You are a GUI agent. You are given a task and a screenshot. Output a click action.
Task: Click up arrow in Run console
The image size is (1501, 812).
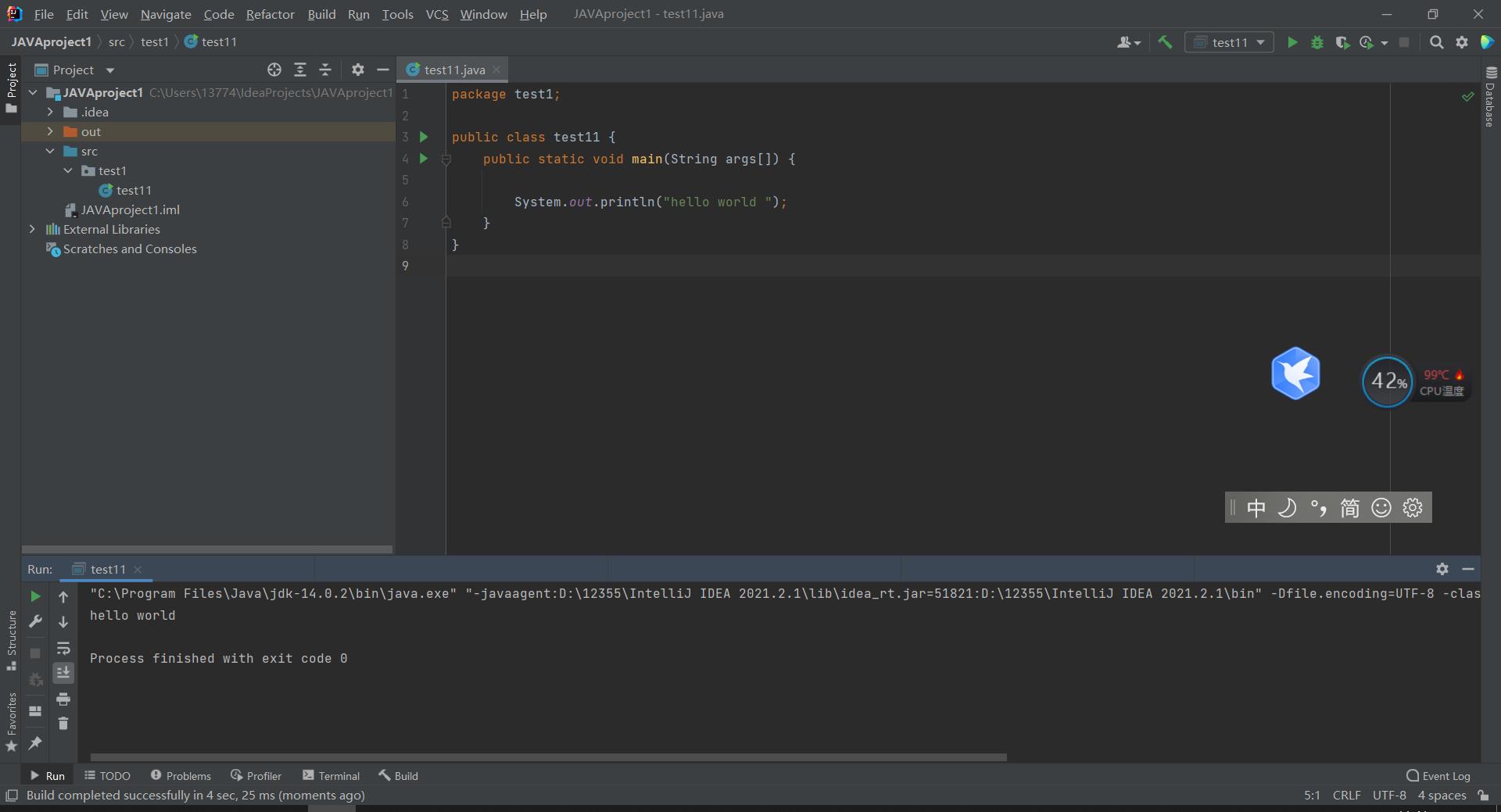pos(63,597)
